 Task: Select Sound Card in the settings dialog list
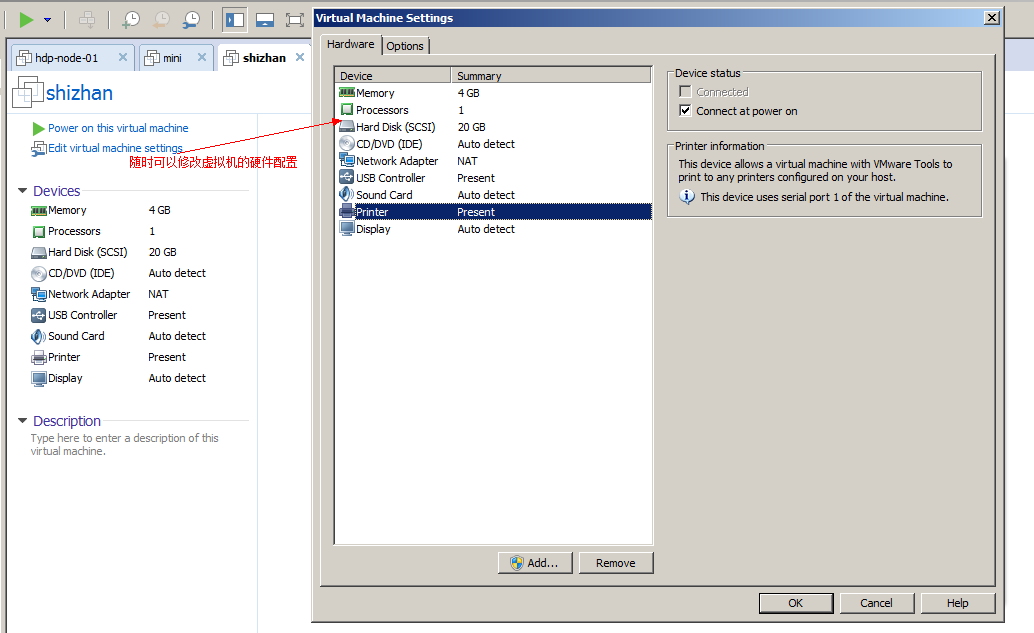(x=494, y=195)
